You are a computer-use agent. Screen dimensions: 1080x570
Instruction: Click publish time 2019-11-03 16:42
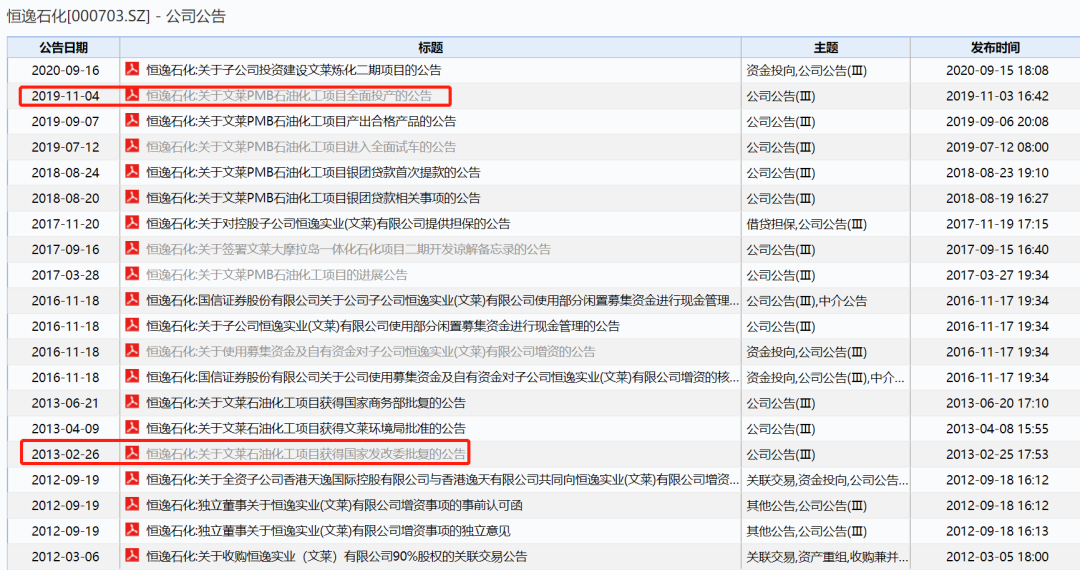coord(997,96)
